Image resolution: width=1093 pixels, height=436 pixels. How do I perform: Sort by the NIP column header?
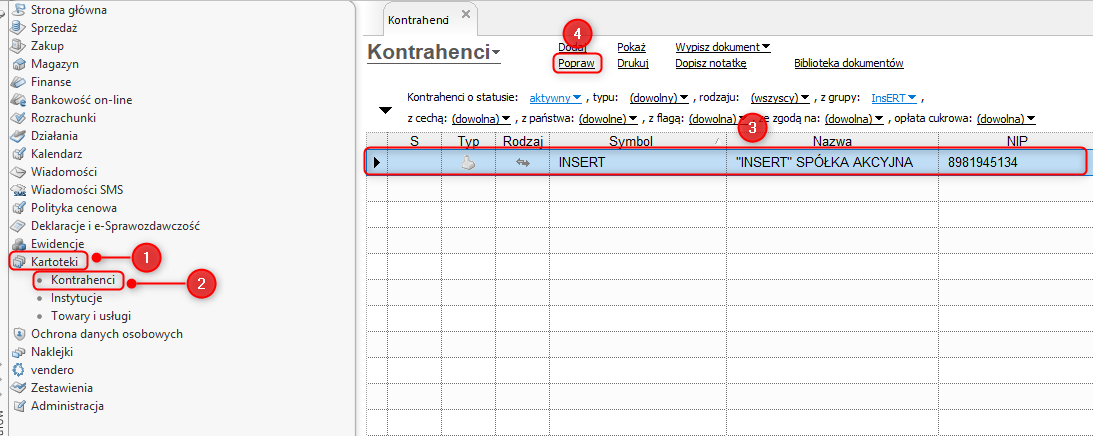click(1016, 142)
